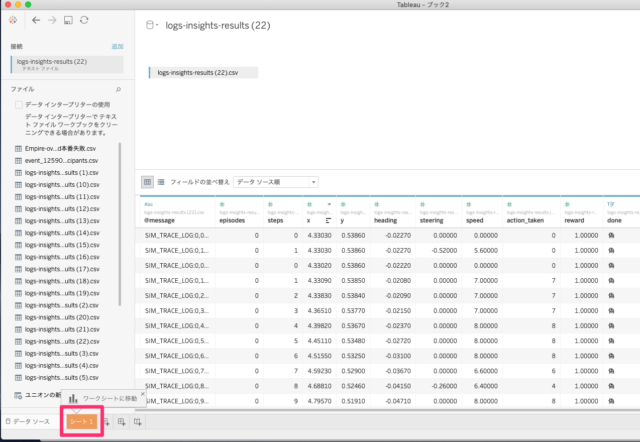The height and width of the screenshot is (442, 640).
Task: Click the heading column header name
Action: tap(385, 220)
